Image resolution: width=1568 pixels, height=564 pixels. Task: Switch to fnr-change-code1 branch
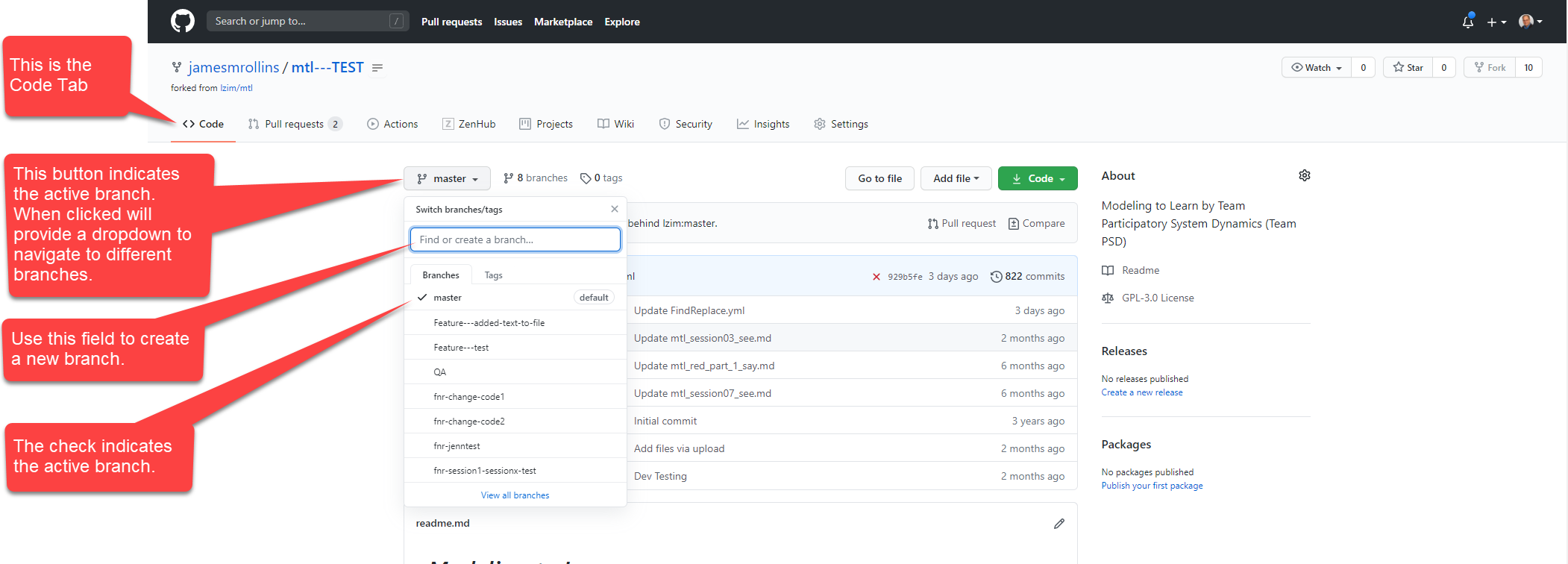point(515,396)
